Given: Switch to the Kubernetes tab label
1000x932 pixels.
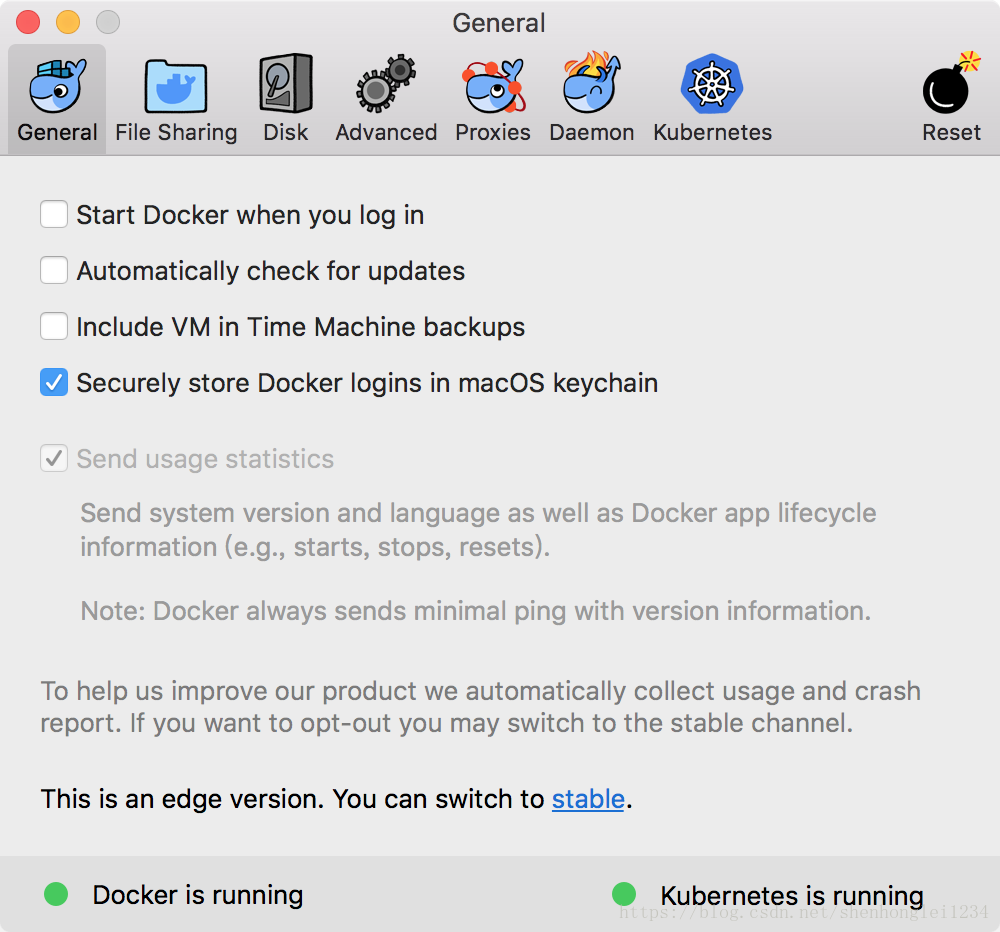Looking at the screenshot, I should pyautogui.click(x=712, y=133).
